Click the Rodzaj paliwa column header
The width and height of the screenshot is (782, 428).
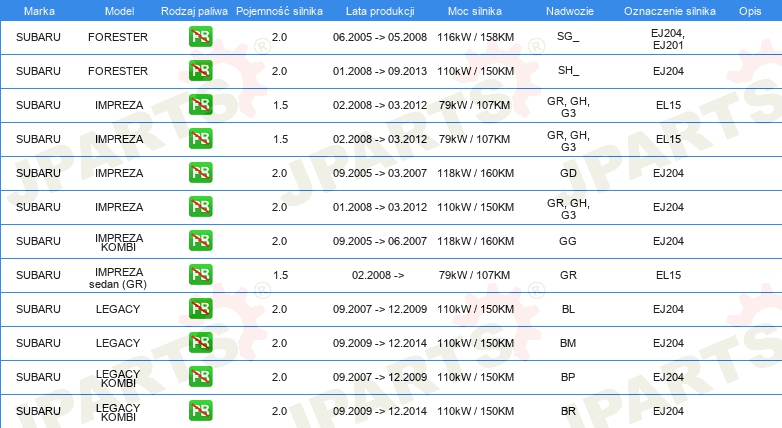[194, 11]
